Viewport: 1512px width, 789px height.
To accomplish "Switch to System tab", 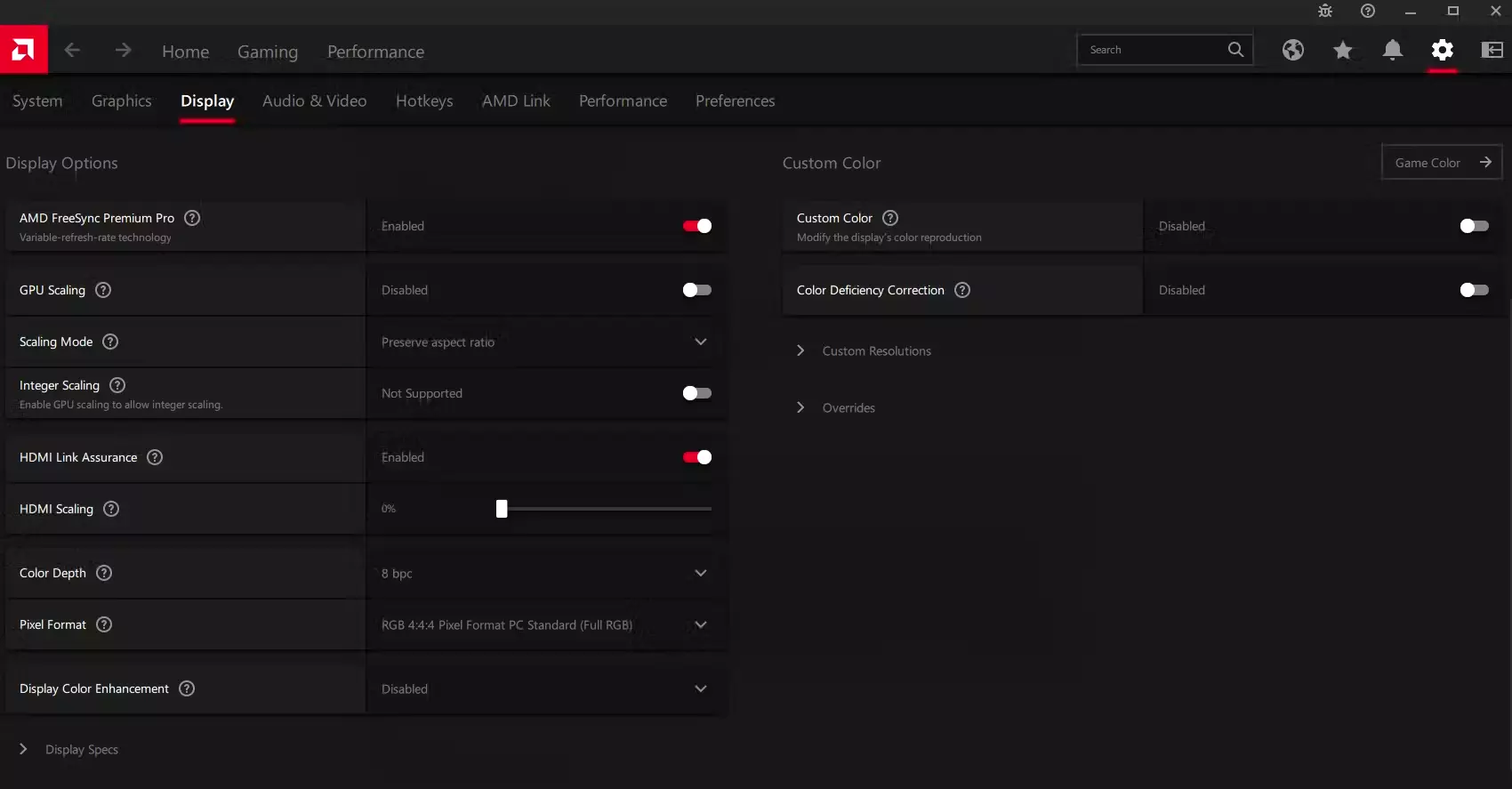I will click(37, 101).
